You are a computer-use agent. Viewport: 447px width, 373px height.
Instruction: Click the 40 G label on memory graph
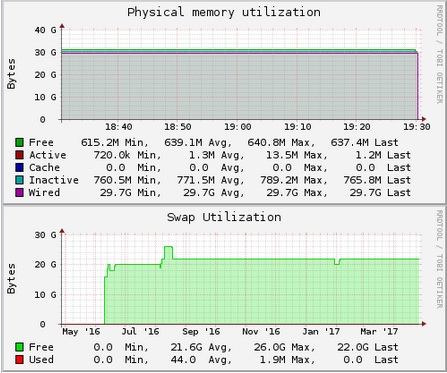(x=45, y=30)
